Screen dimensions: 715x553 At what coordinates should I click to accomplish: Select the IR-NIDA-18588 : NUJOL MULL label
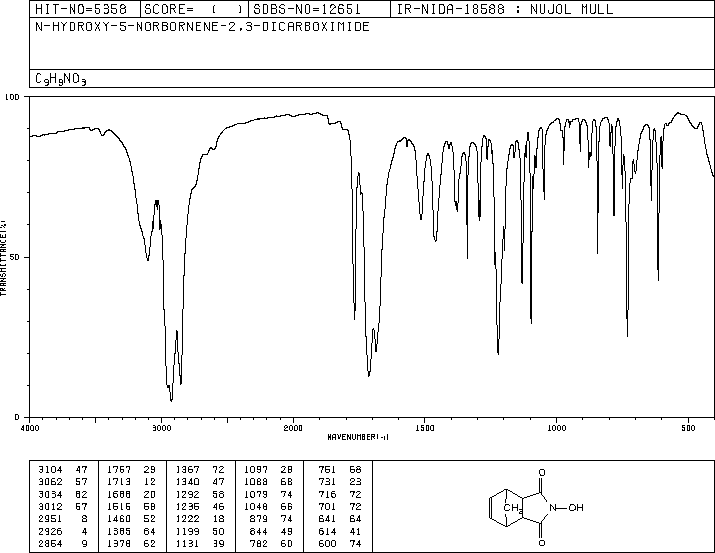pos(505,9)
